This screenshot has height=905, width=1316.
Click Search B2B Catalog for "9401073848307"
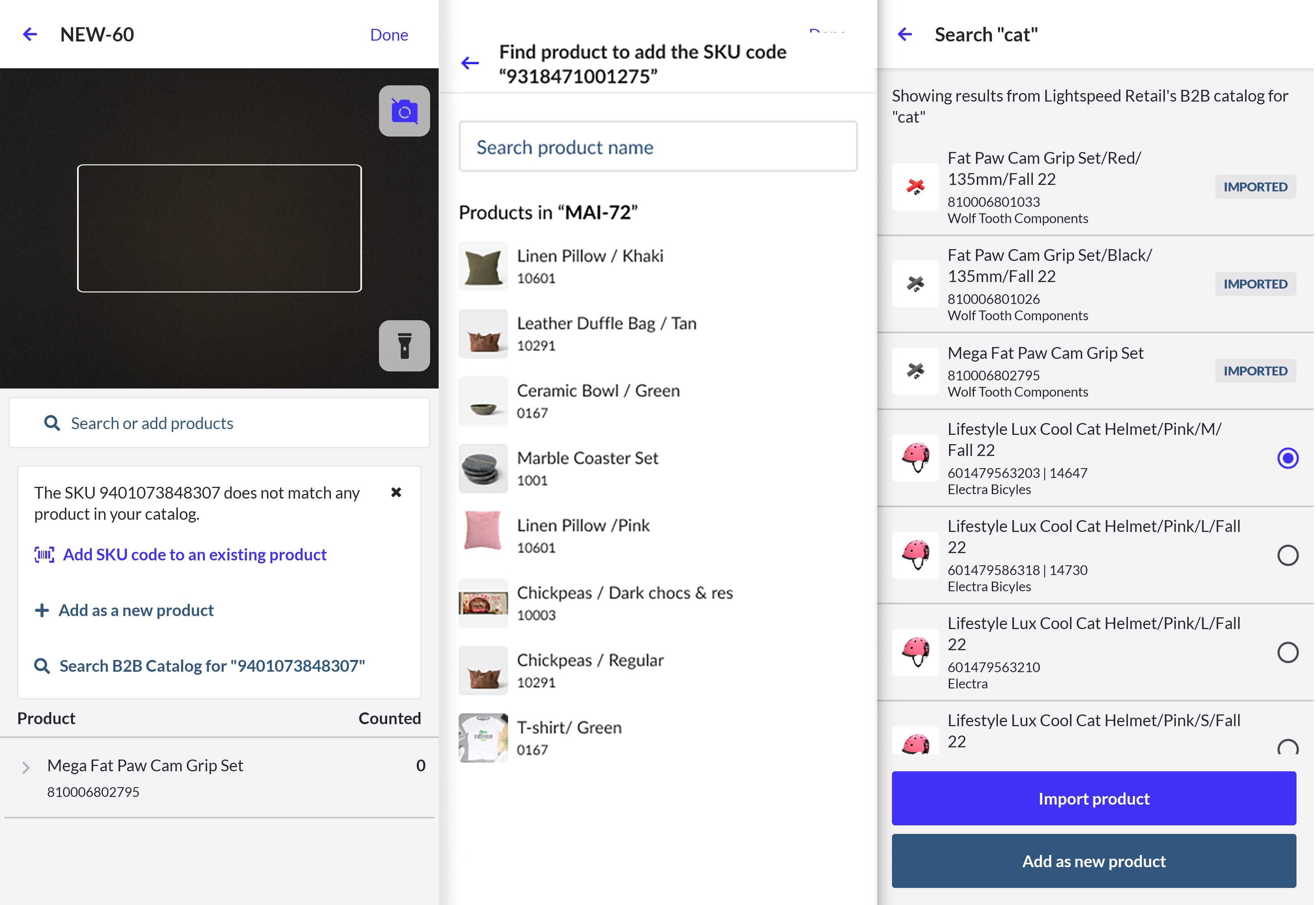click(x=211, y=666)
